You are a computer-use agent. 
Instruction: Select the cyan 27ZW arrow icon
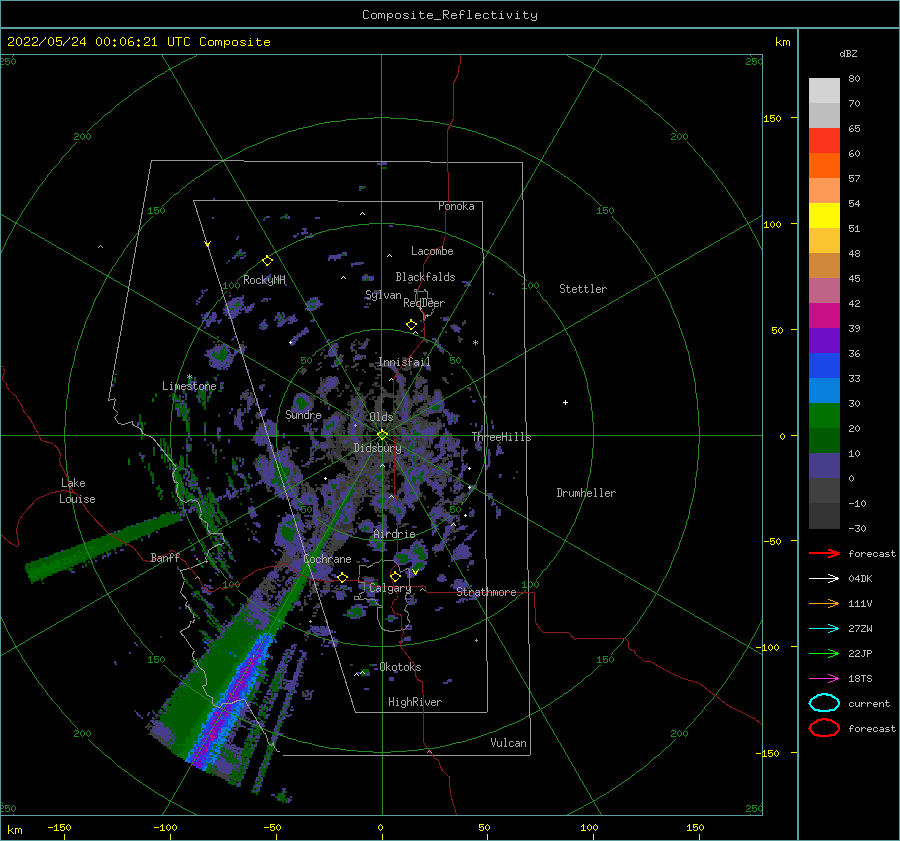tap(824, 629)
